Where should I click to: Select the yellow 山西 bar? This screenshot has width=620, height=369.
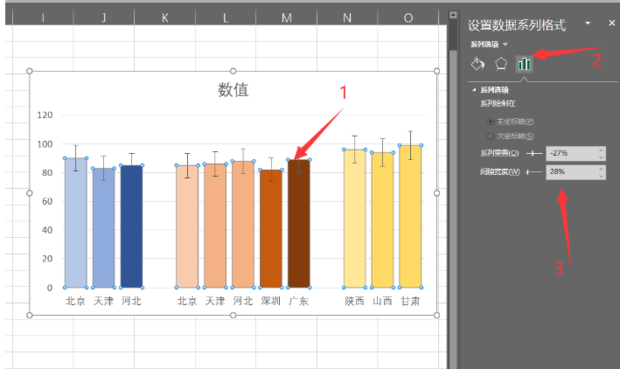382,220
